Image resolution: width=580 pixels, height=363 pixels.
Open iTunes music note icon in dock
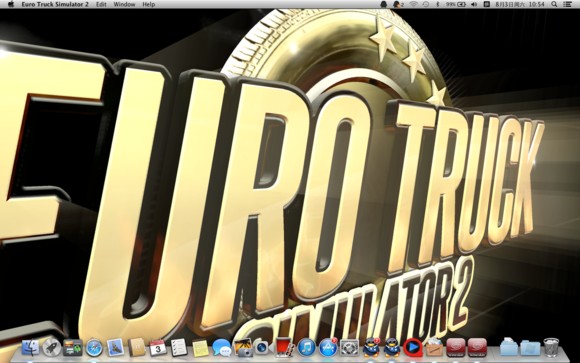tap(306, 348)
